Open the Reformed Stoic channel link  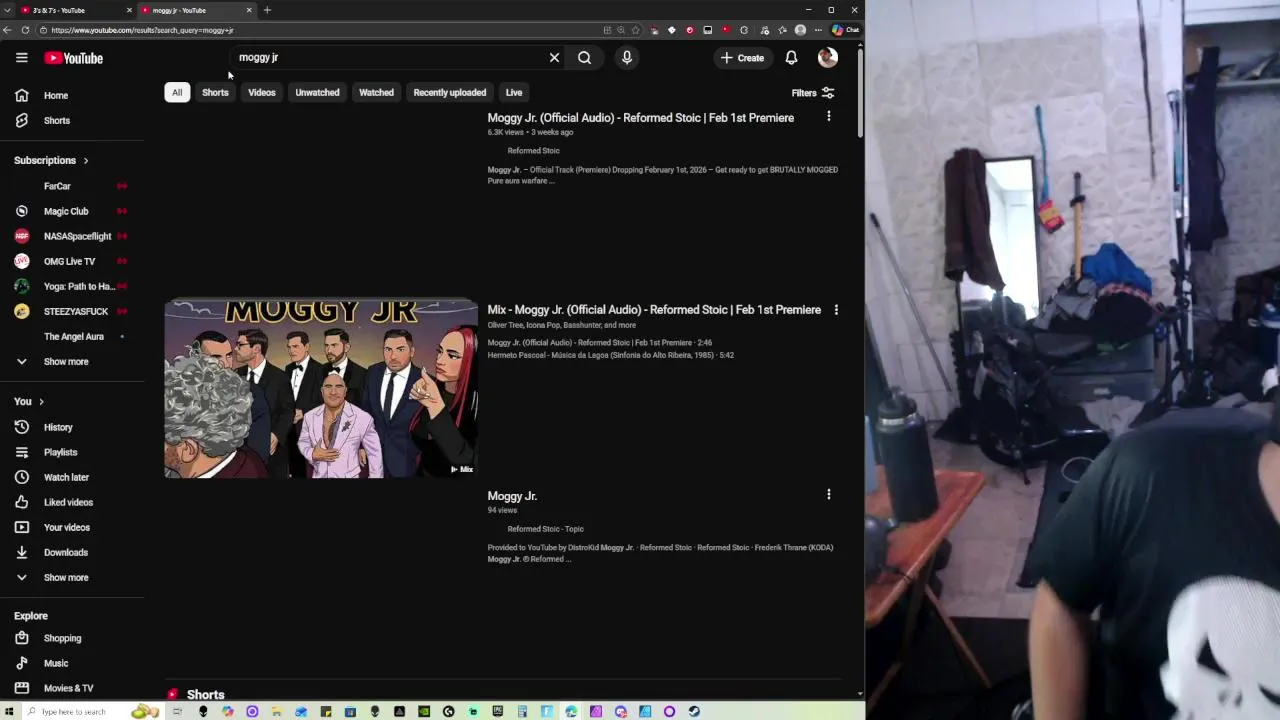(533, 151)
